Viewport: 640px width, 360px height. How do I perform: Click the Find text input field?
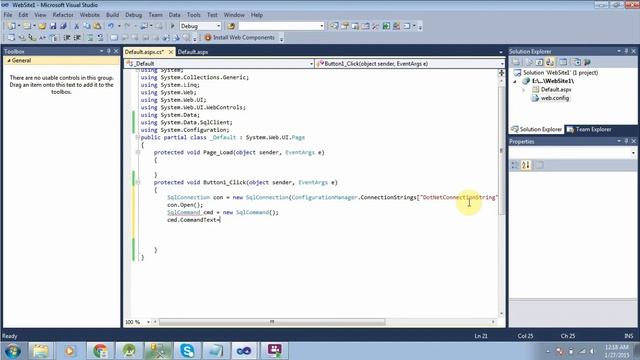click(279, 26)
